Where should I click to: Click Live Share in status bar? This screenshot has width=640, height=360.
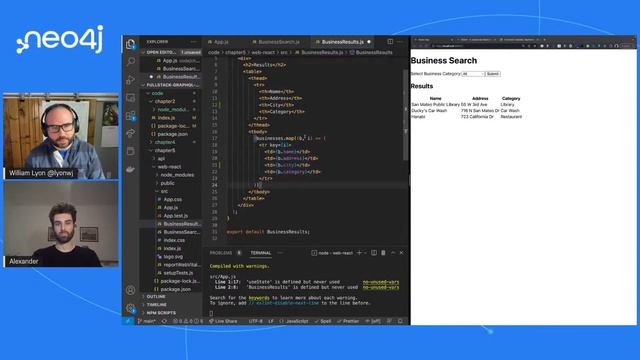(223, 321)
